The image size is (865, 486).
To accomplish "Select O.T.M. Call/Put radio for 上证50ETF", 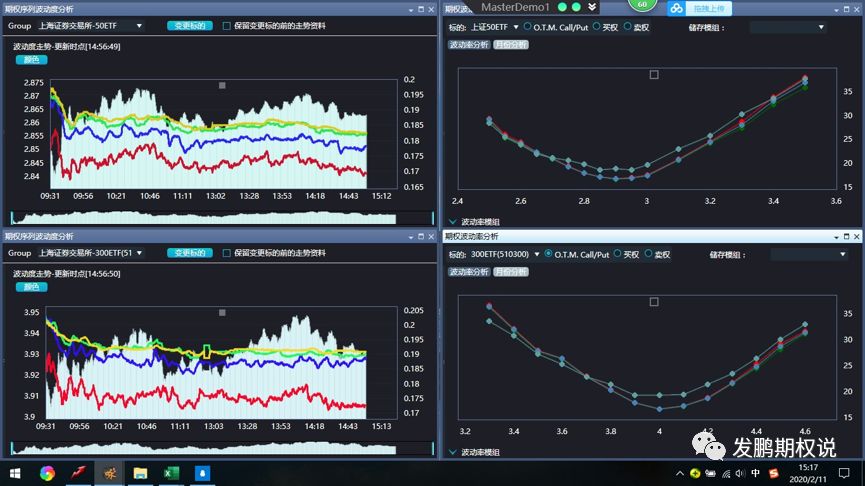I will [527, 26].
